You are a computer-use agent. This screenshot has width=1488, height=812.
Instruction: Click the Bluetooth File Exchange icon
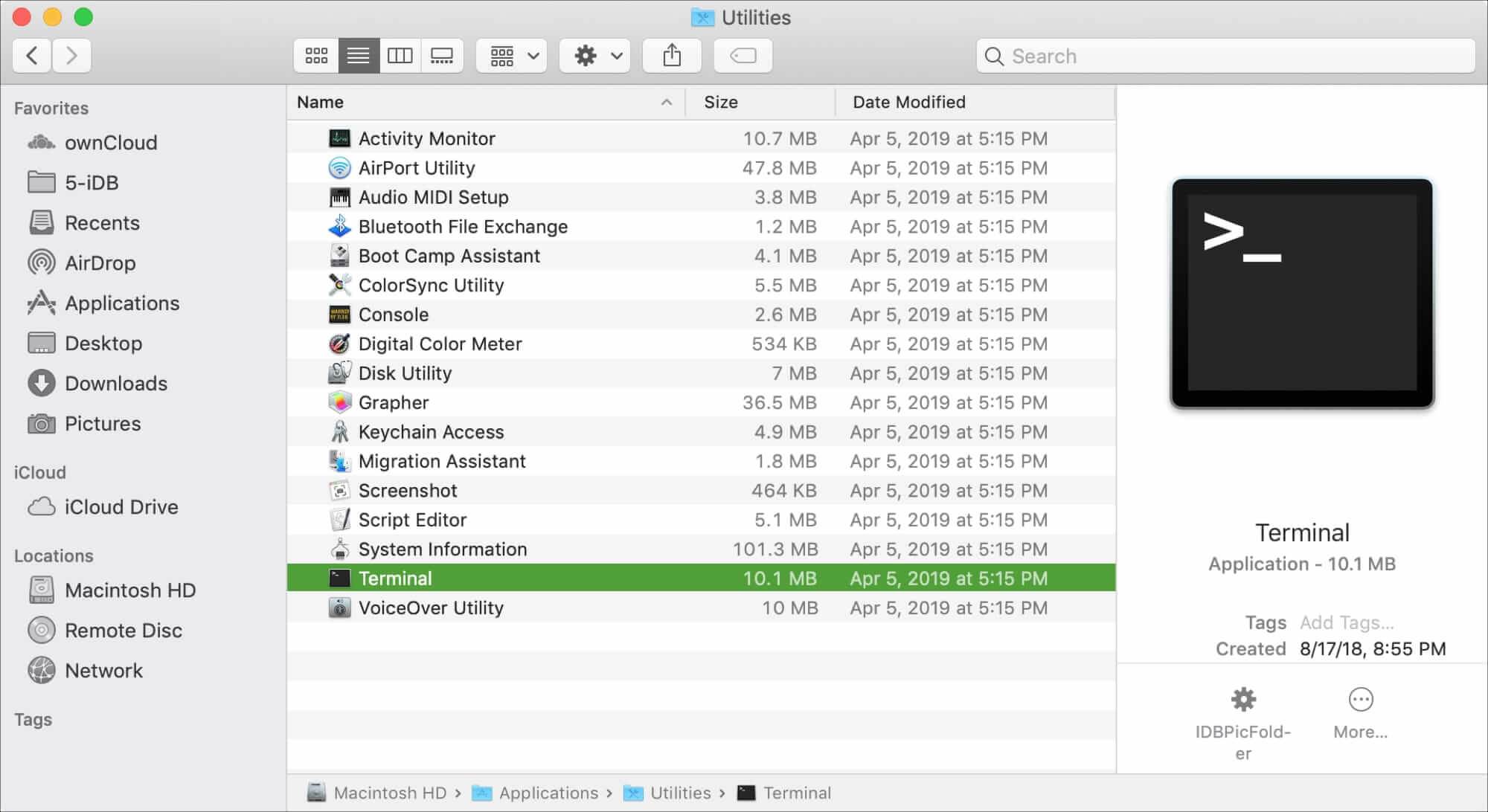339,226
